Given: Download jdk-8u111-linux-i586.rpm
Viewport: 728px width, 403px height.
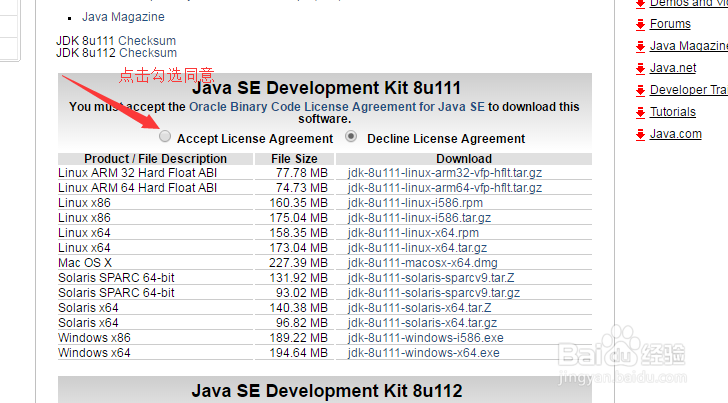Looking at the screenshot, I should click(x=415, y=203).
